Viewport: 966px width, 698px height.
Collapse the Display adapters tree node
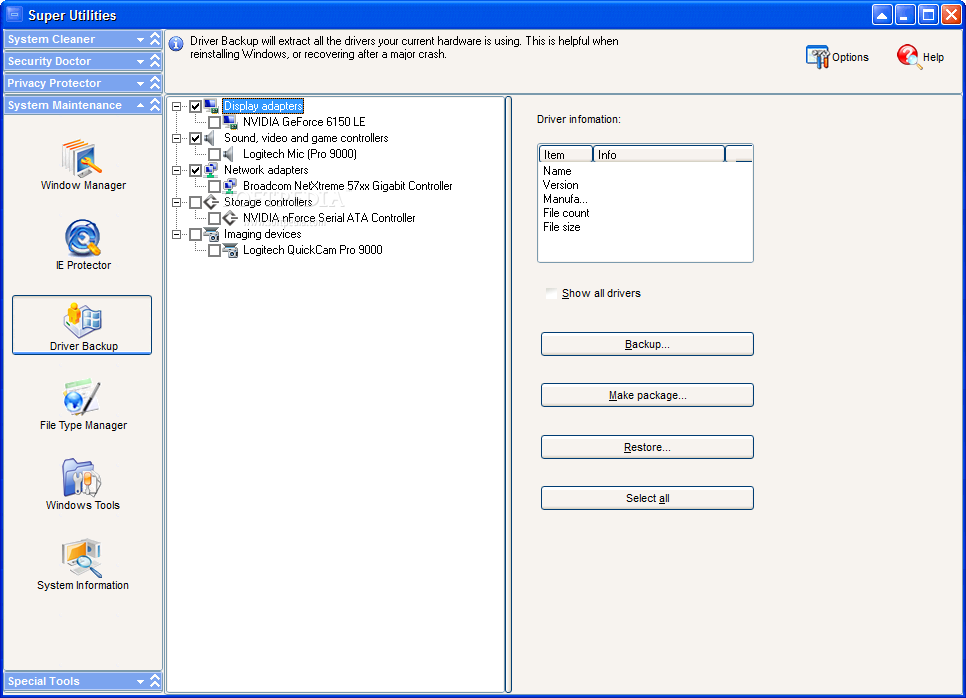click(177, 106)
